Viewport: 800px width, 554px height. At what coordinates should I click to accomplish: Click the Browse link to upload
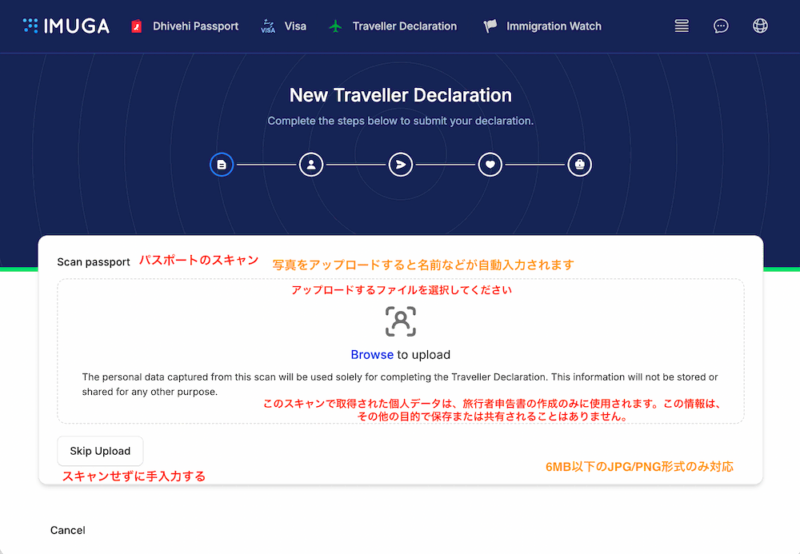[x=372, y=355]
